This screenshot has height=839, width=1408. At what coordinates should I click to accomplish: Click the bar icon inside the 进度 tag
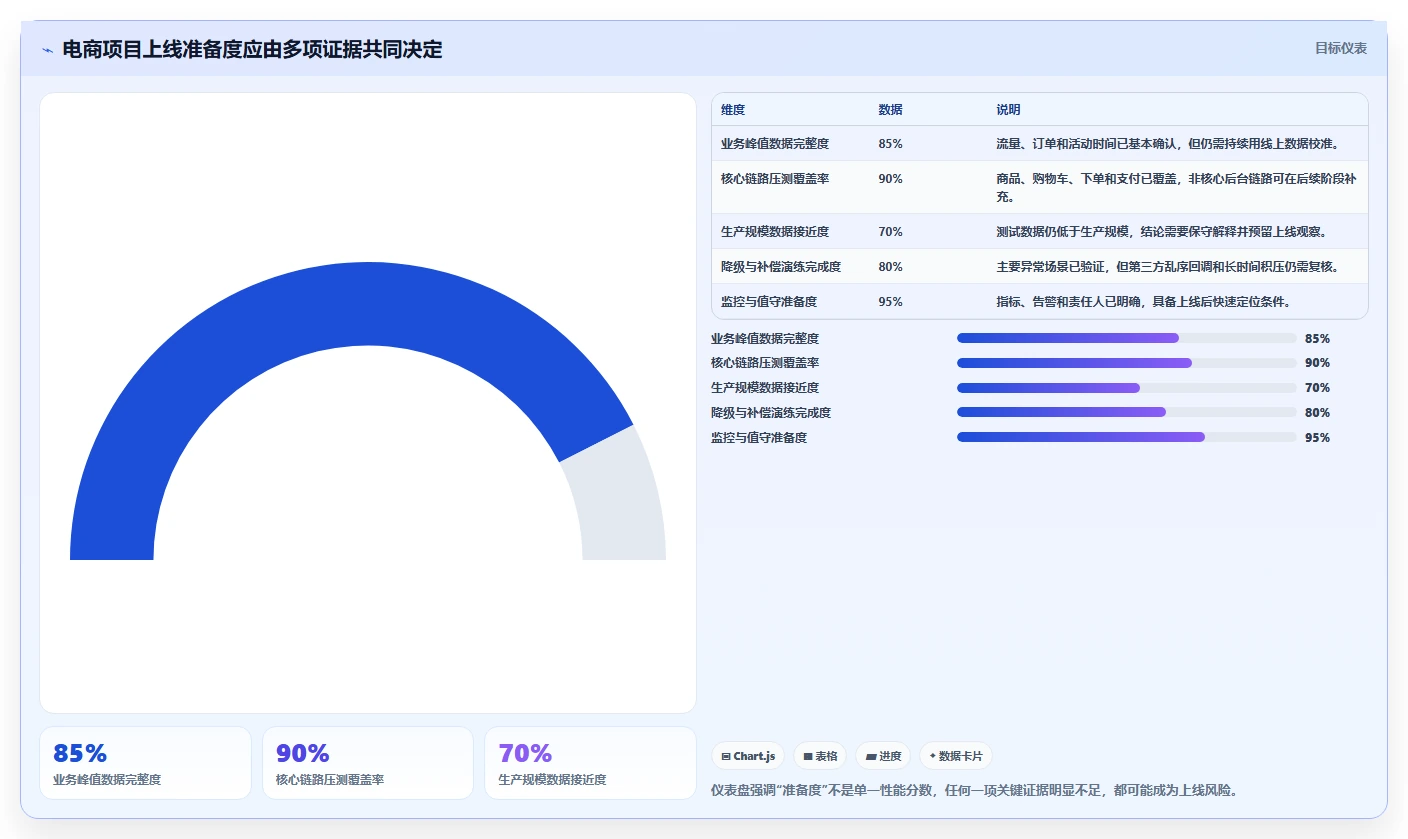[x=871, y=757]
